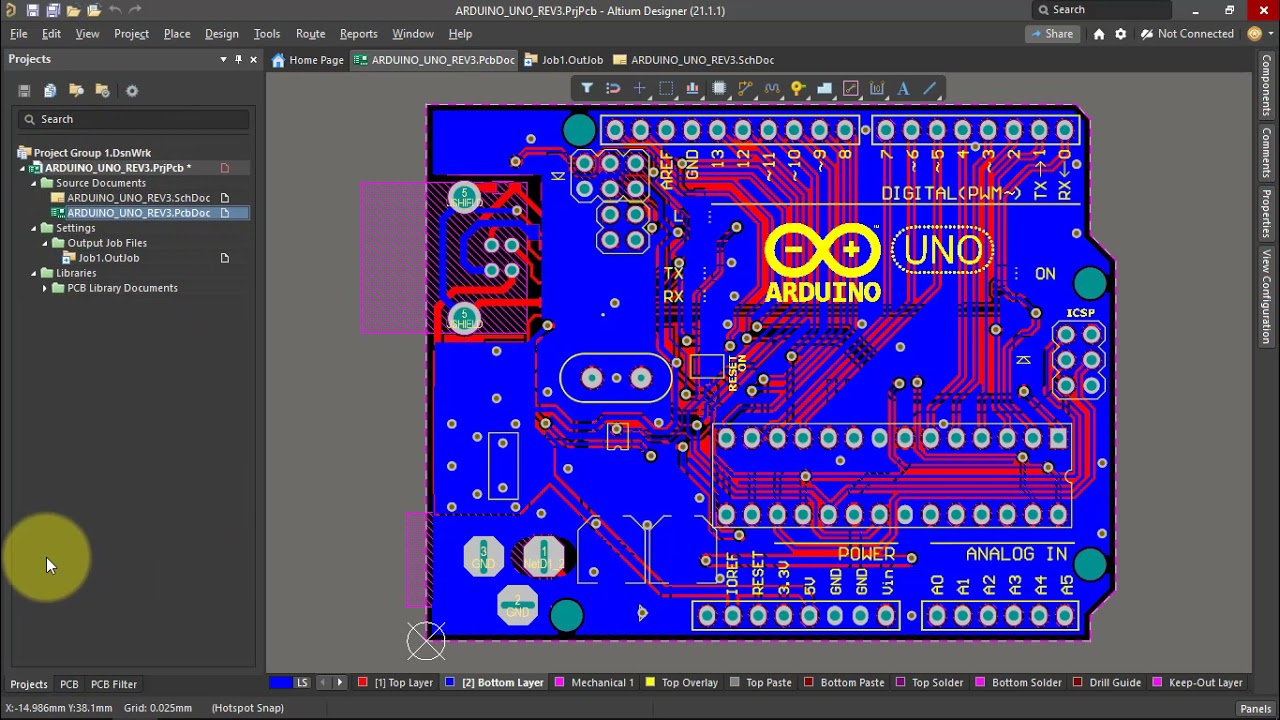Image resolution: width=1280 pixels, height=720 pixels.
Task: Start interactive routing tool
Action: click(745, 89)
